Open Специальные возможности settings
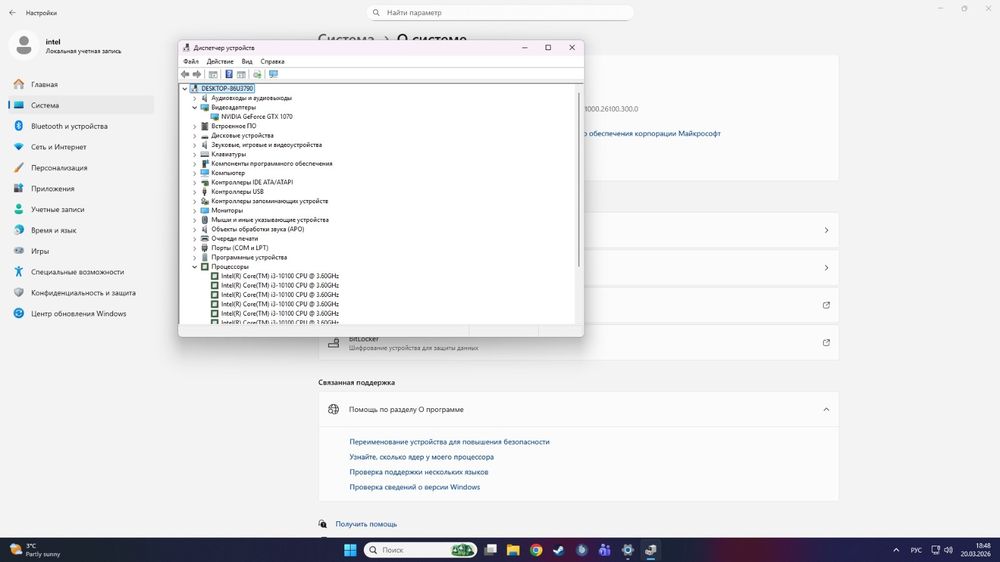The height and width of the screenshot is (562, 1000). (x=80, y=272)
